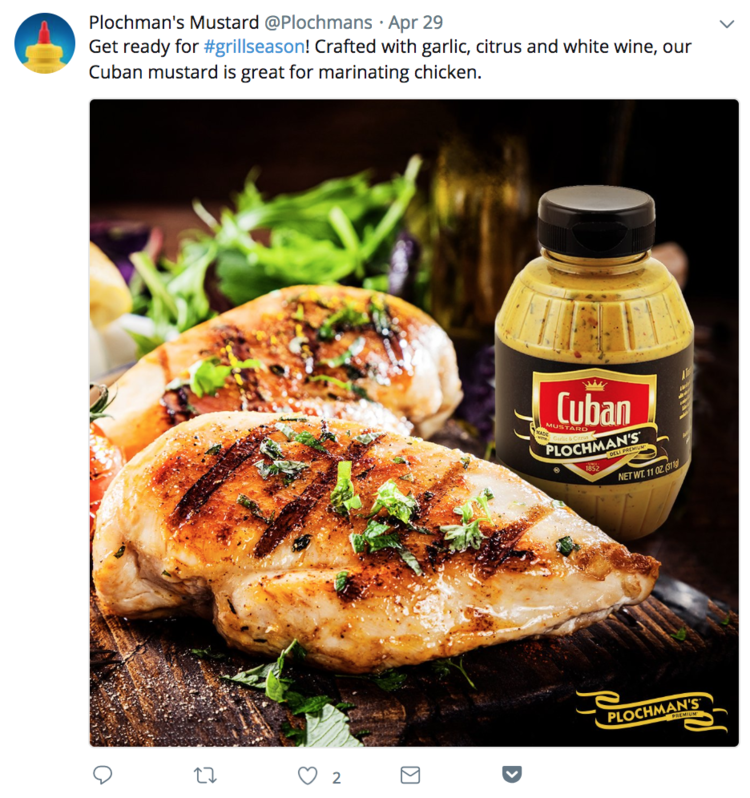Expand the tweet options chevron
The height and width of the screenshot is (798, 750).
click(x=727, y=24)
